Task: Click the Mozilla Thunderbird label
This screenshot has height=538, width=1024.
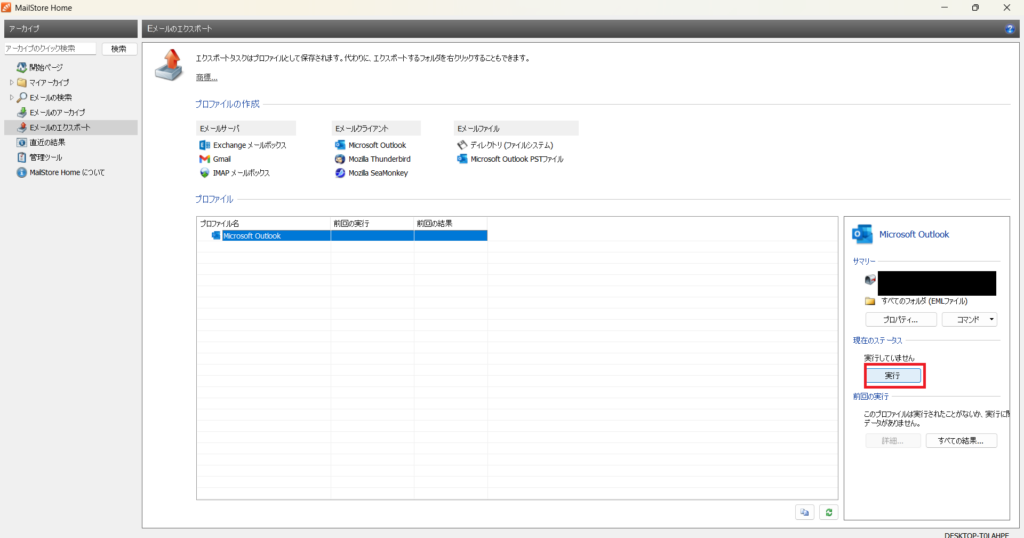Action: click(379, 159)
